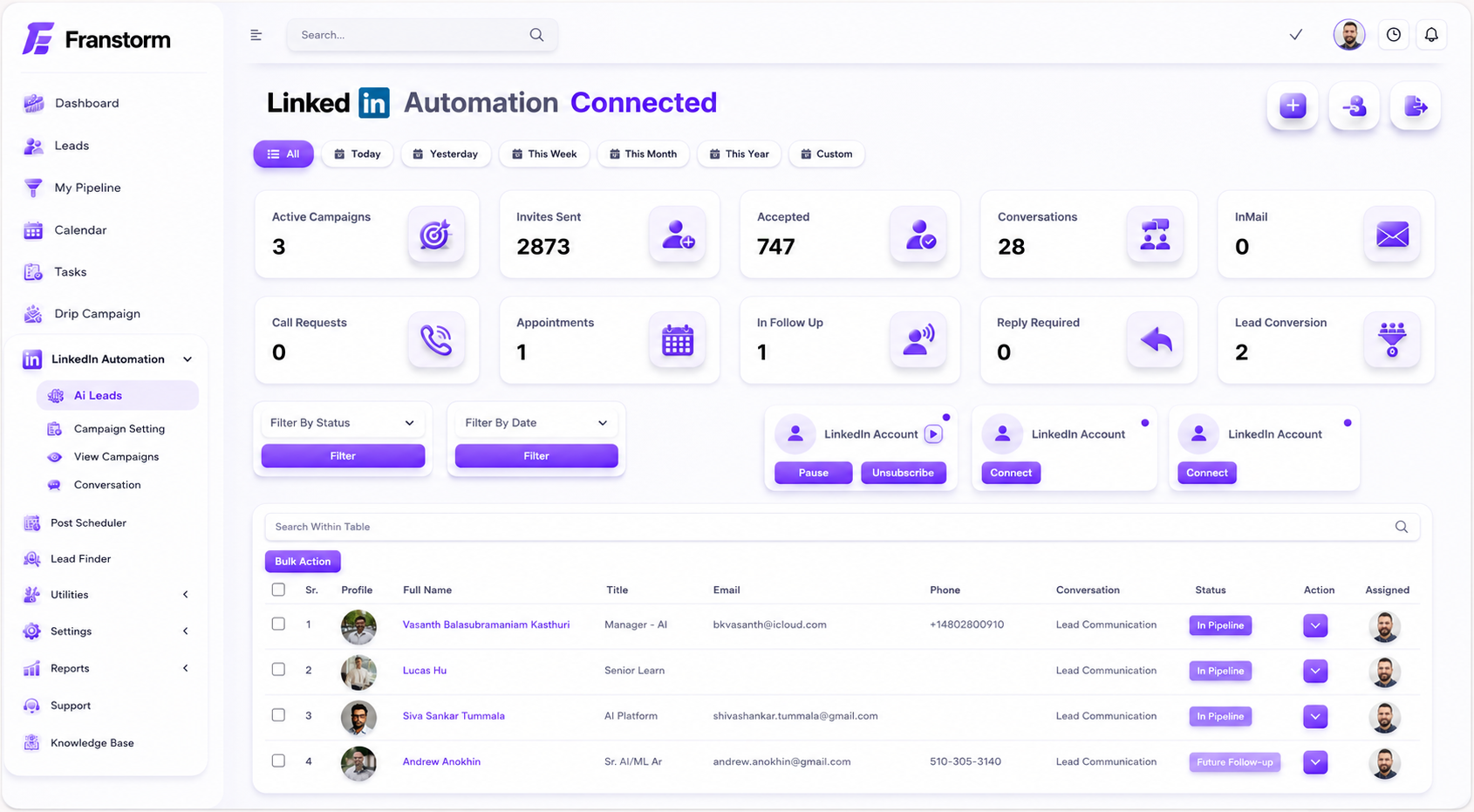Expand the Settings sidebar section
Screen dimensions: 1474x812
coord(186,631)
